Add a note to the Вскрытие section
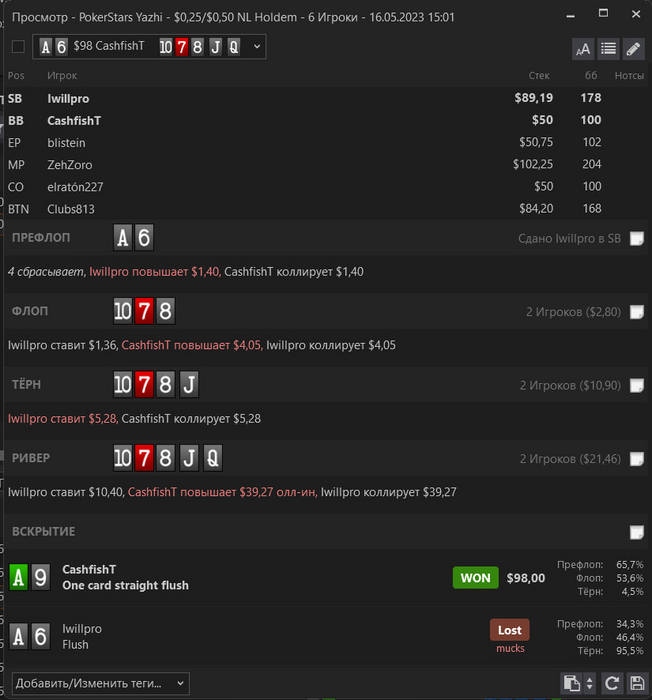The height and width of the screenshot is (700, 652). pyautogui.click(x=636, y=532)
